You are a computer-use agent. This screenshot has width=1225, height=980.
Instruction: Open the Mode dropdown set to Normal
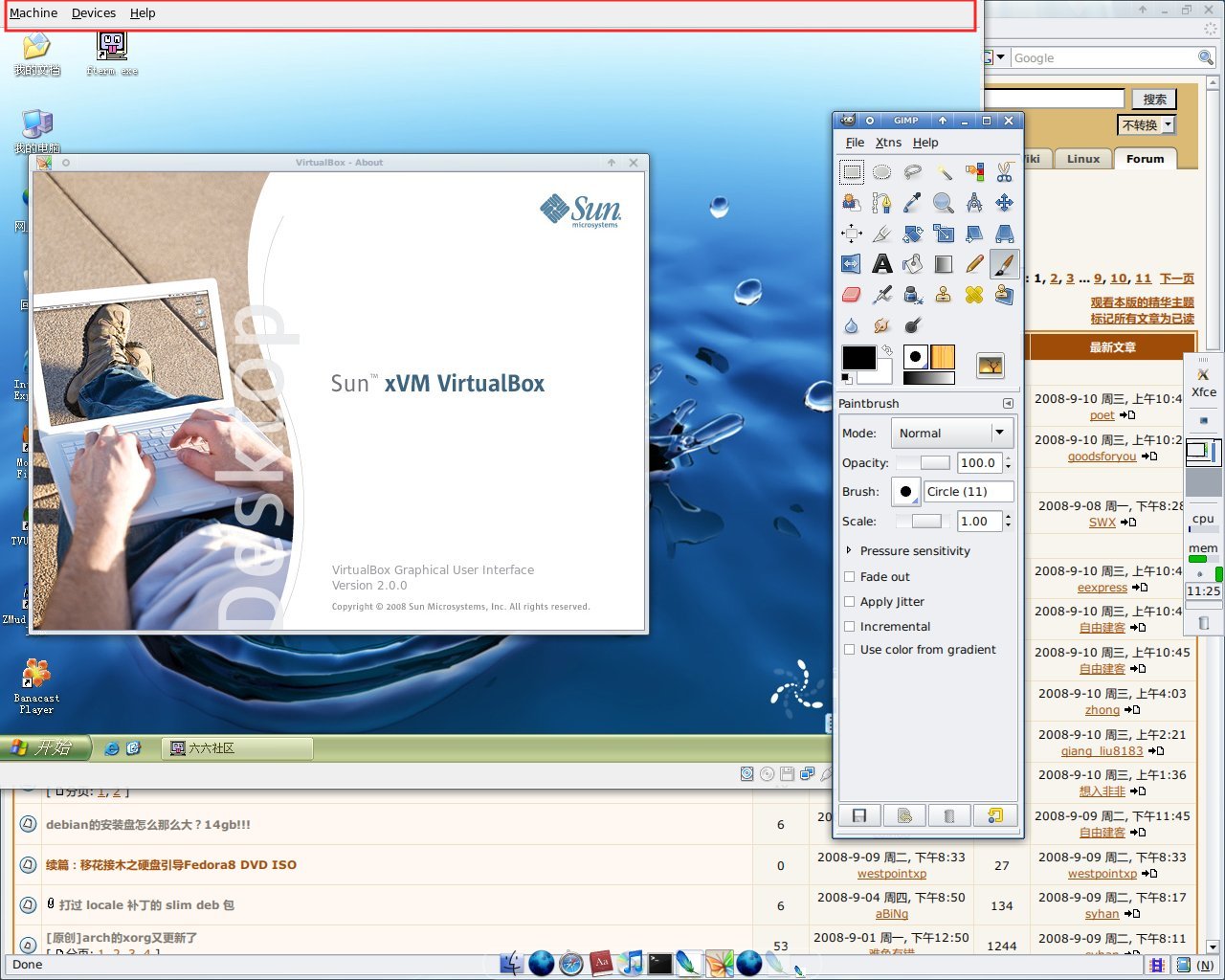(951, 434)
